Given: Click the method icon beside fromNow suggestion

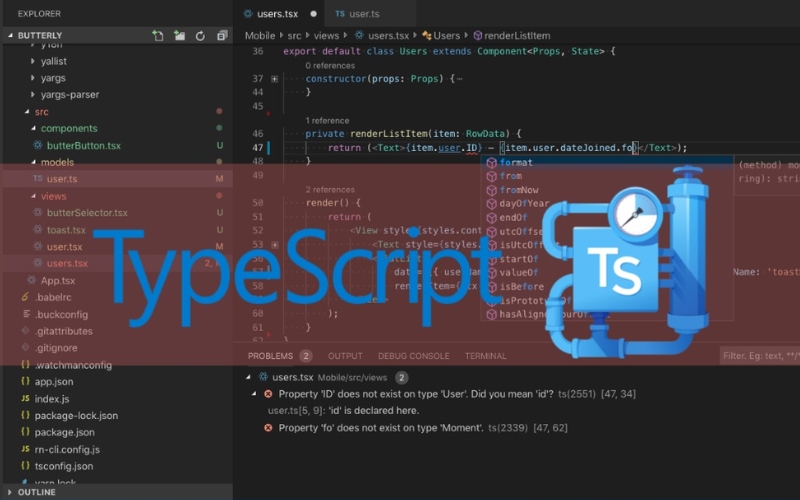Looking at the screenshot, I should (491, 190).
